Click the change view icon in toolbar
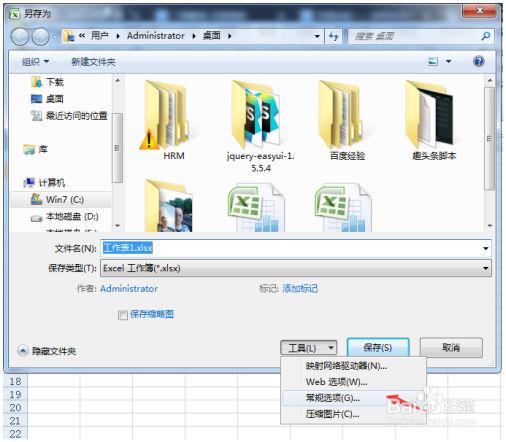 [x=433, y=61]
